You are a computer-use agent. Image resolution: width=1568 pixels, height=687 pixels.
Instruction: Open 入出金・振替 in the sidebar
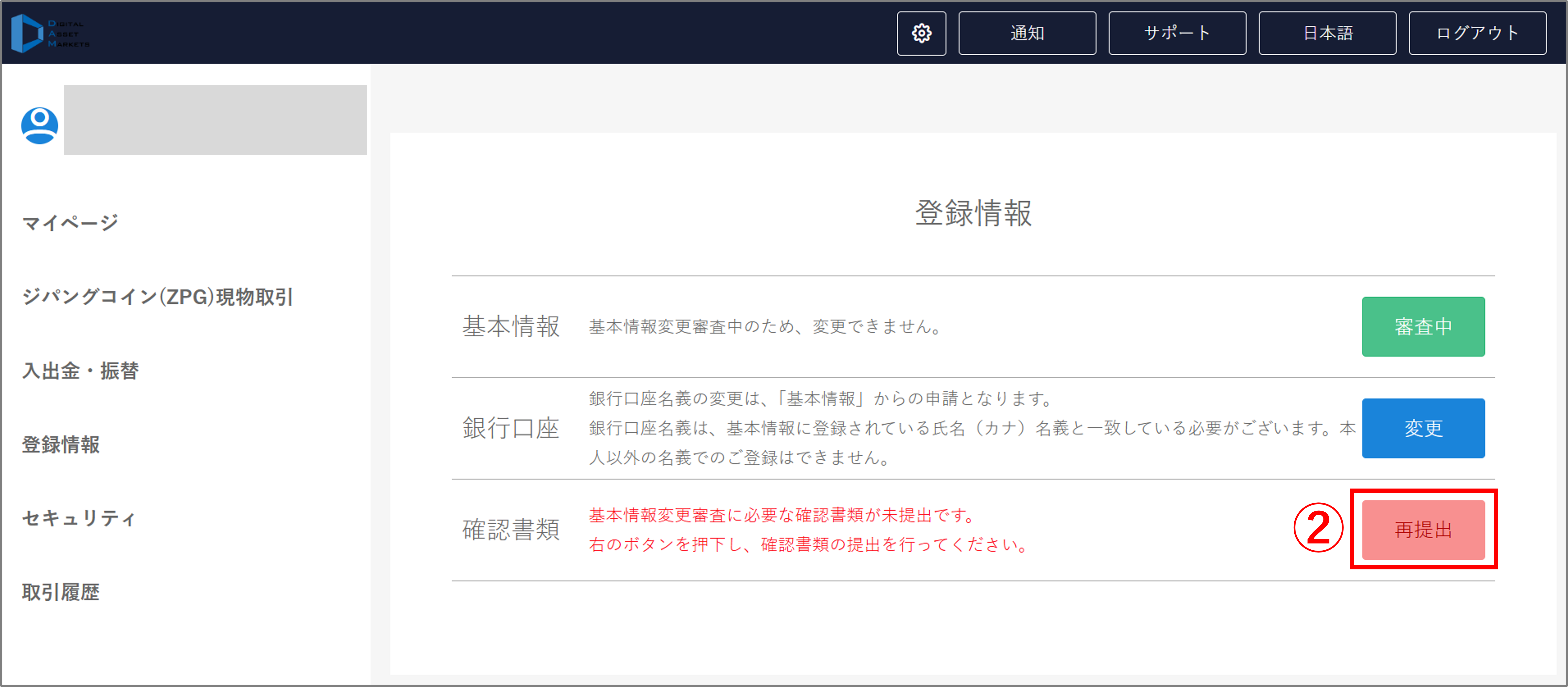click(x=80, y=371)
